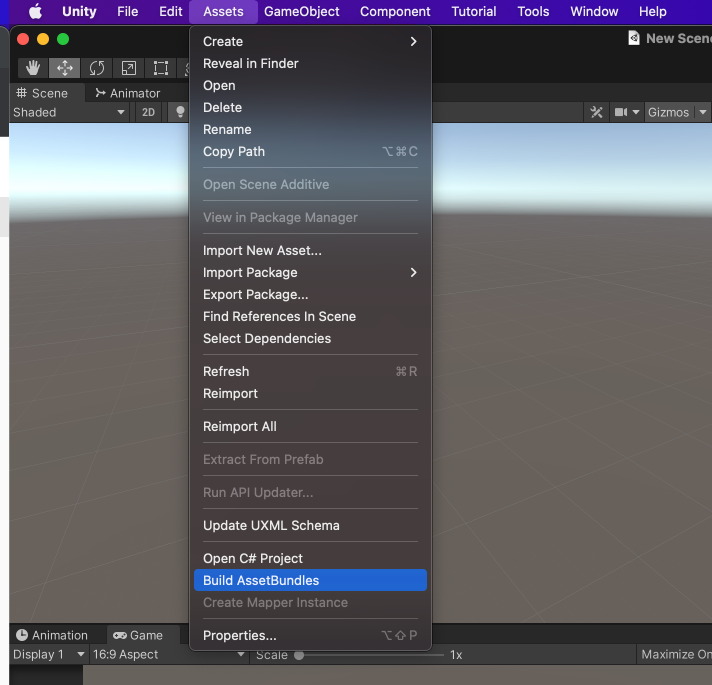Open scene tools wrench icon

tap(596, 112)
